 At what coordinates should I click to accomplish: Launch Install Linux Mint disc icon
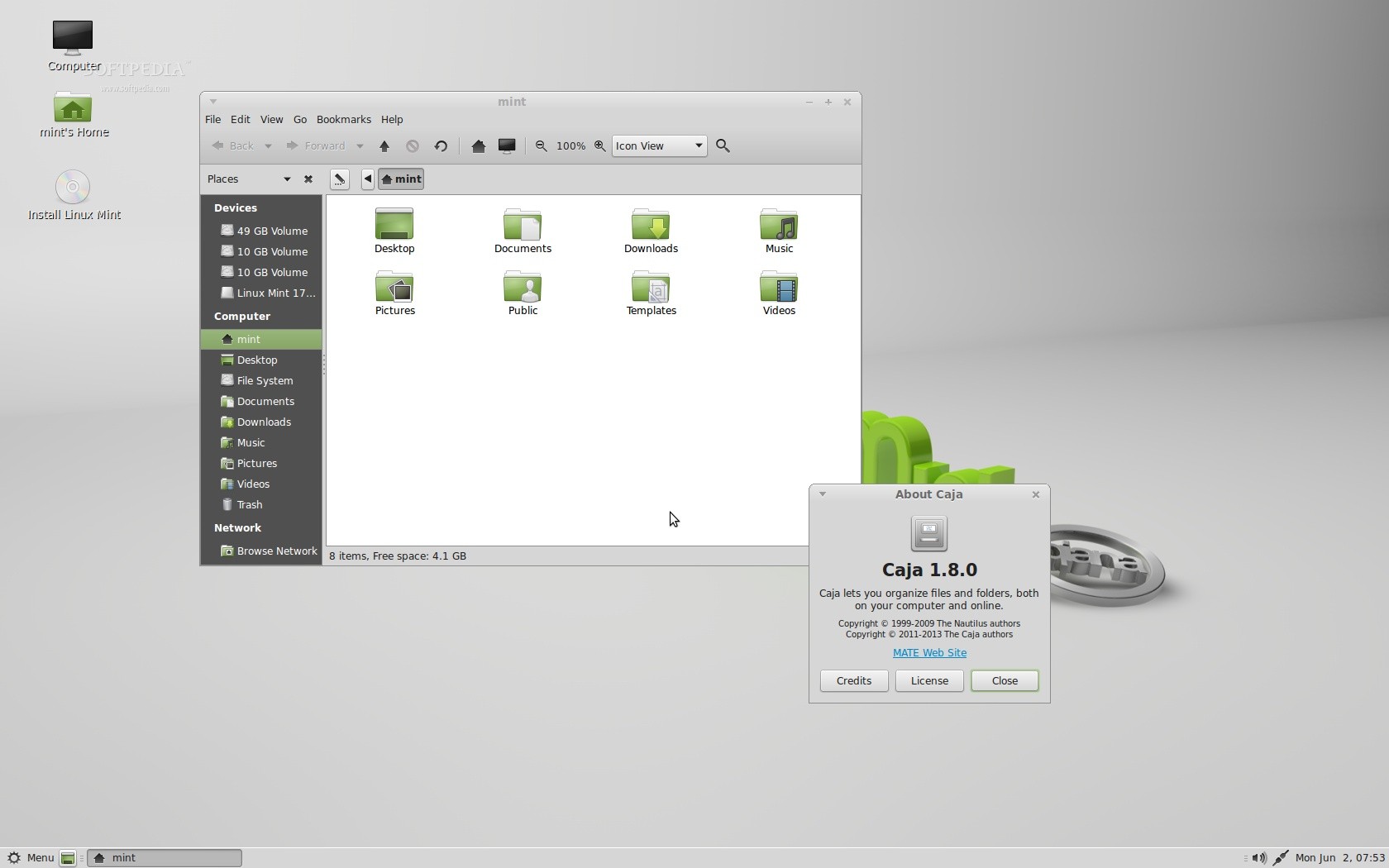pos(73,187)
